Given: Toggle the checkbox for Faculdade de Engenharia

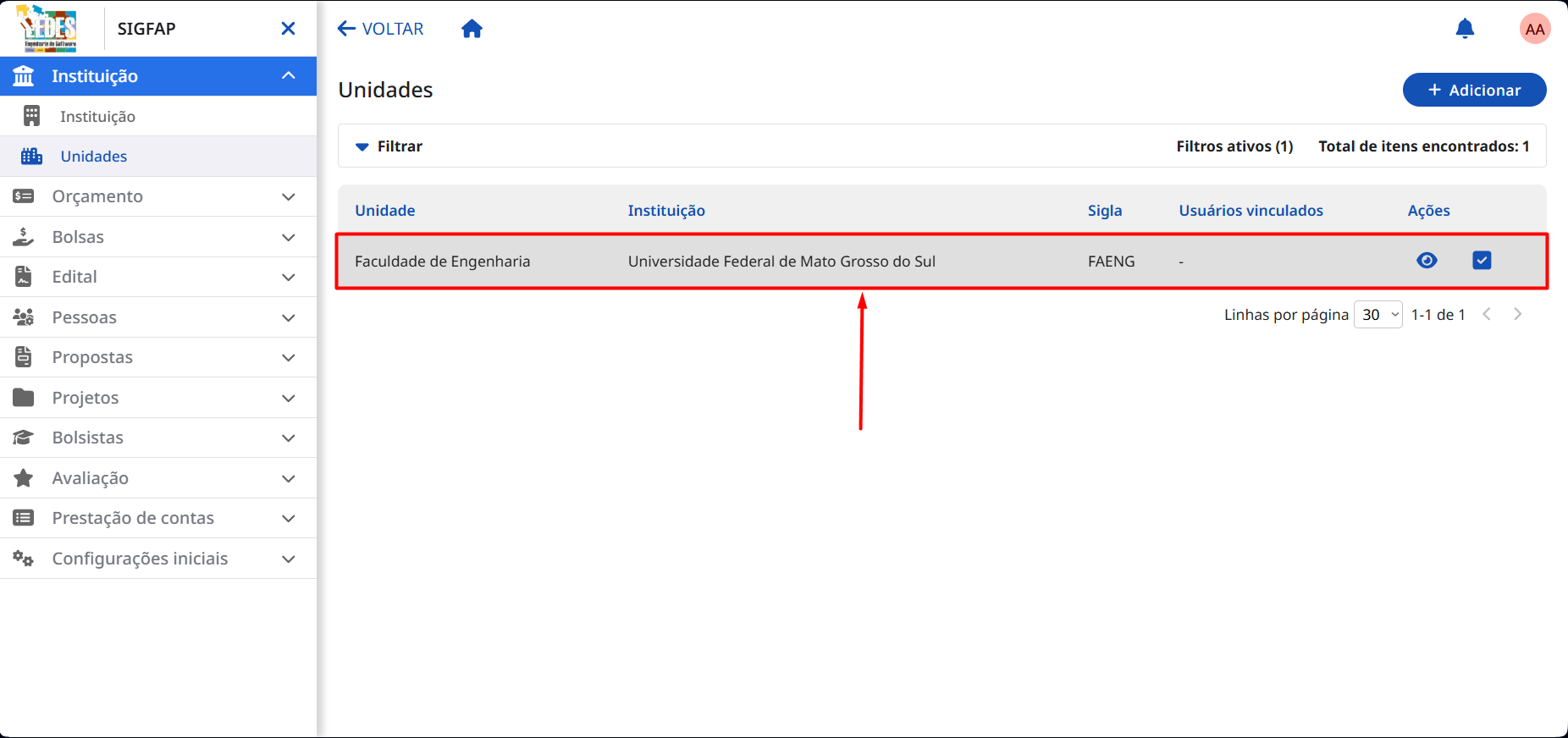Looking at the screenshot, I should click(1482, 261).
